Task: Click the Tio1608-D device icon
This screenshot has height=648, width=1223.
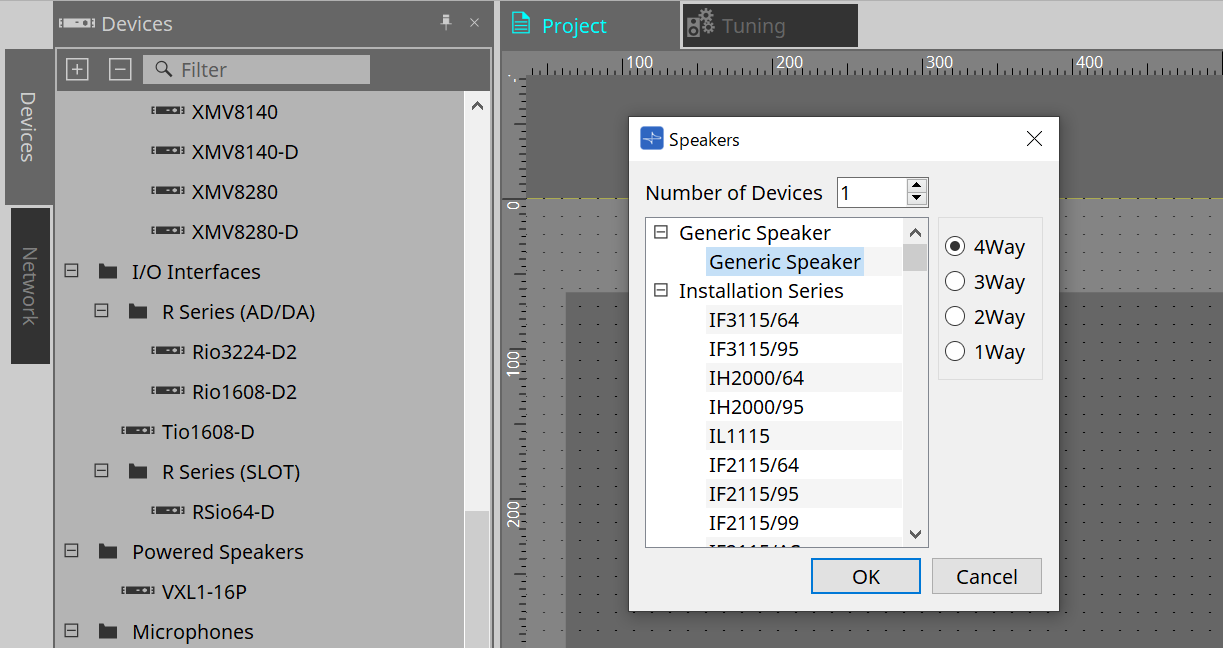Action: point(137,431)
